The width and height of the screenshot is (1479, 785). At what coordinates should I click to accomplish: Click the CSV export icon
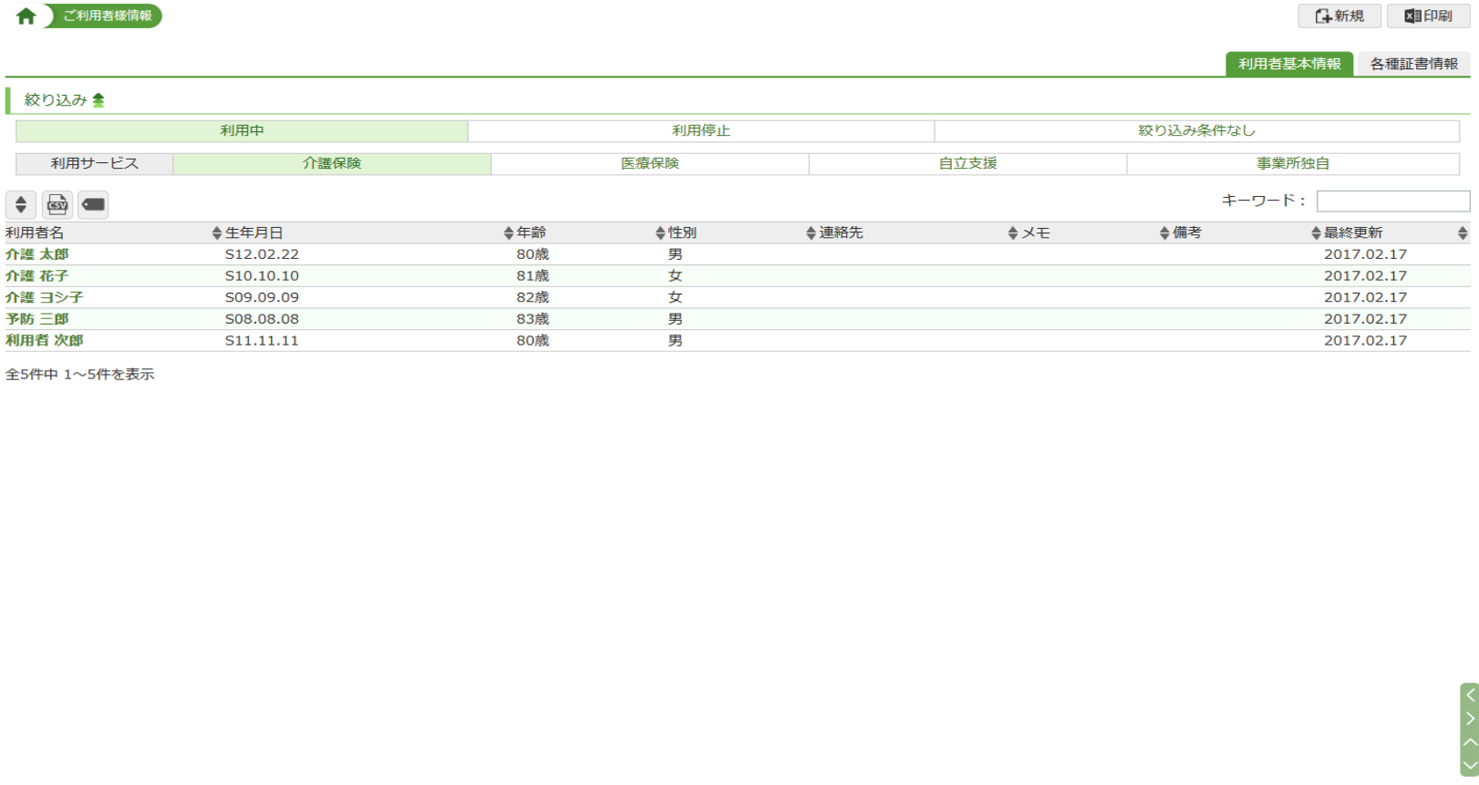pos(57,205)
